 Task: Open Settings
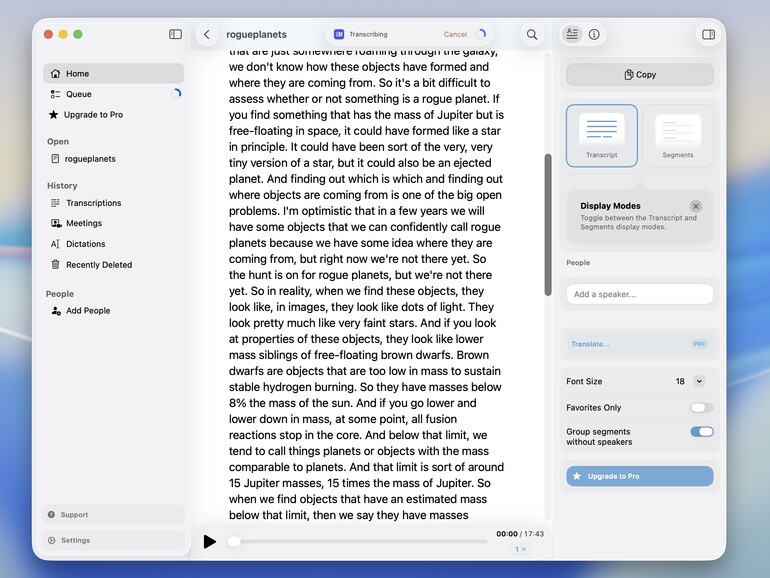[113, 540]
